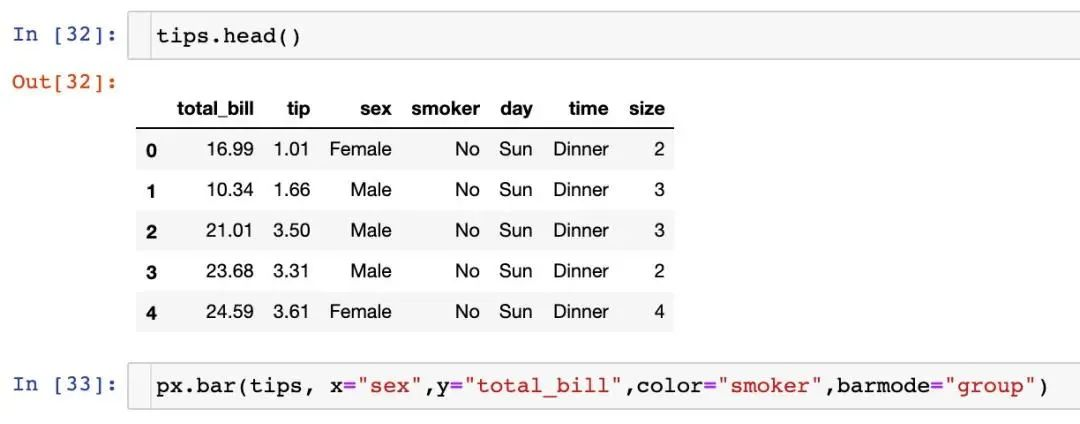Click the tip column header
1080x424 pixels.
click(298, 109)
